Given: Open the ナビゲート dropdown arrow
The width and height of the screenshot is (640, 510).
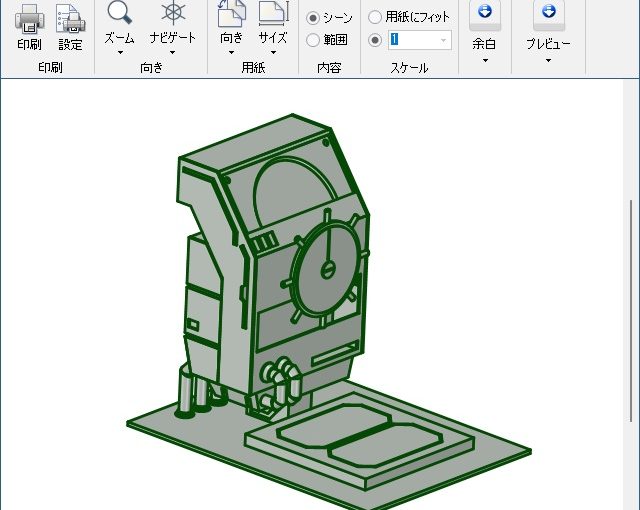Looking at the screenshot, I should point(173,53).
